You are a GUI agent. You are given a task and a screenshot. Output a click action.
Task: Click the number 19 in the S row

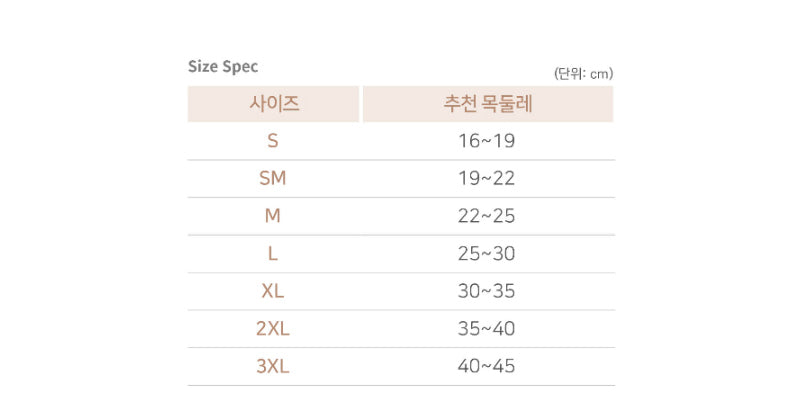504,141
